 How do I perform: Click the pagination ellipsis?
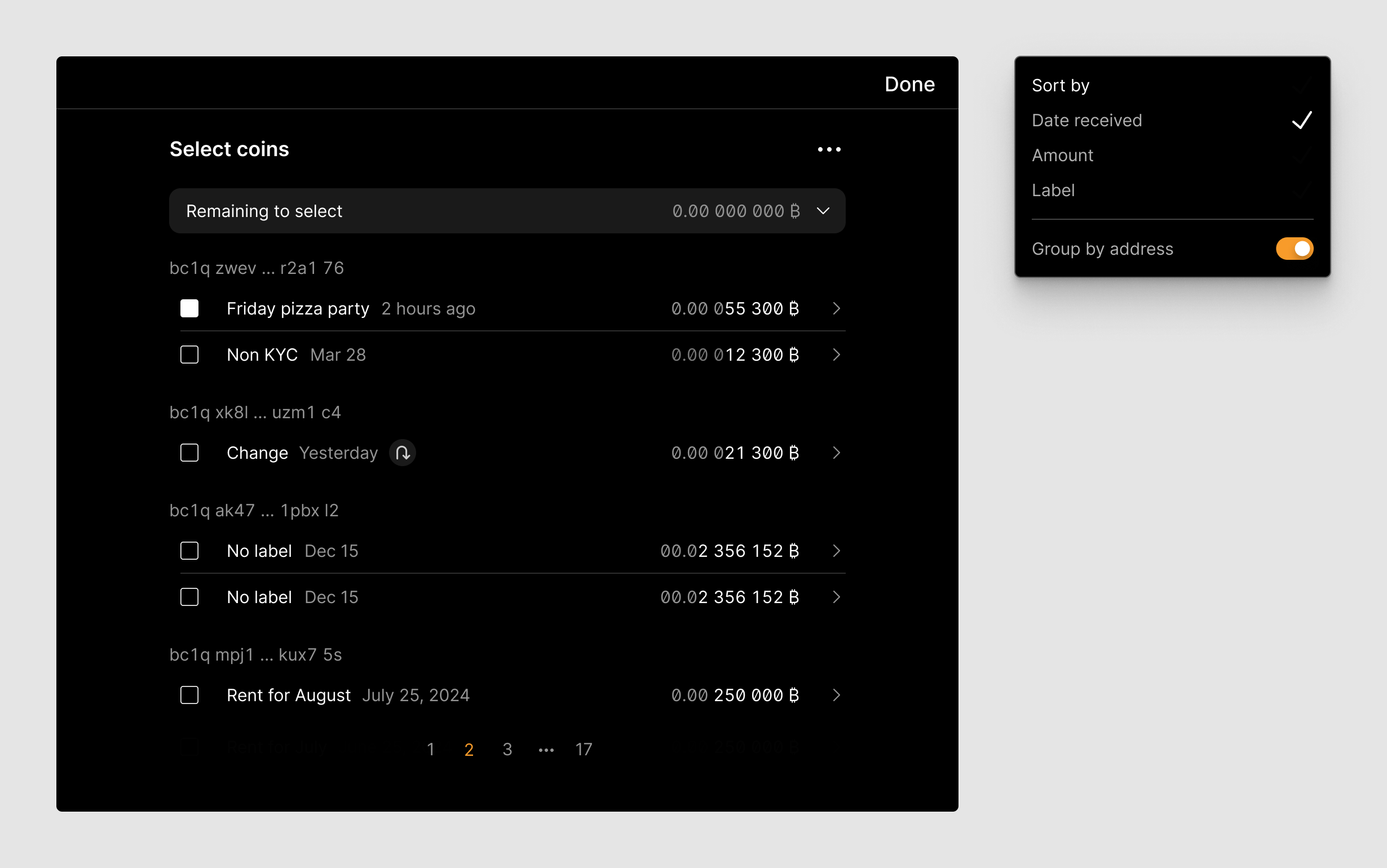coord(546,750)
